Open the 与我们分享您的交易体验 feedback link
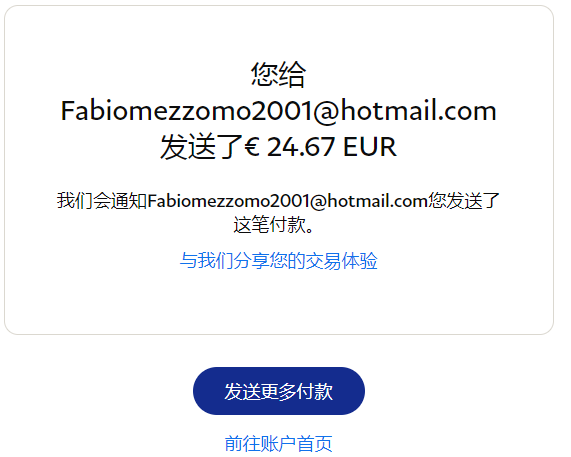Screen dimensions: 571x457 [x=279, y=261]
